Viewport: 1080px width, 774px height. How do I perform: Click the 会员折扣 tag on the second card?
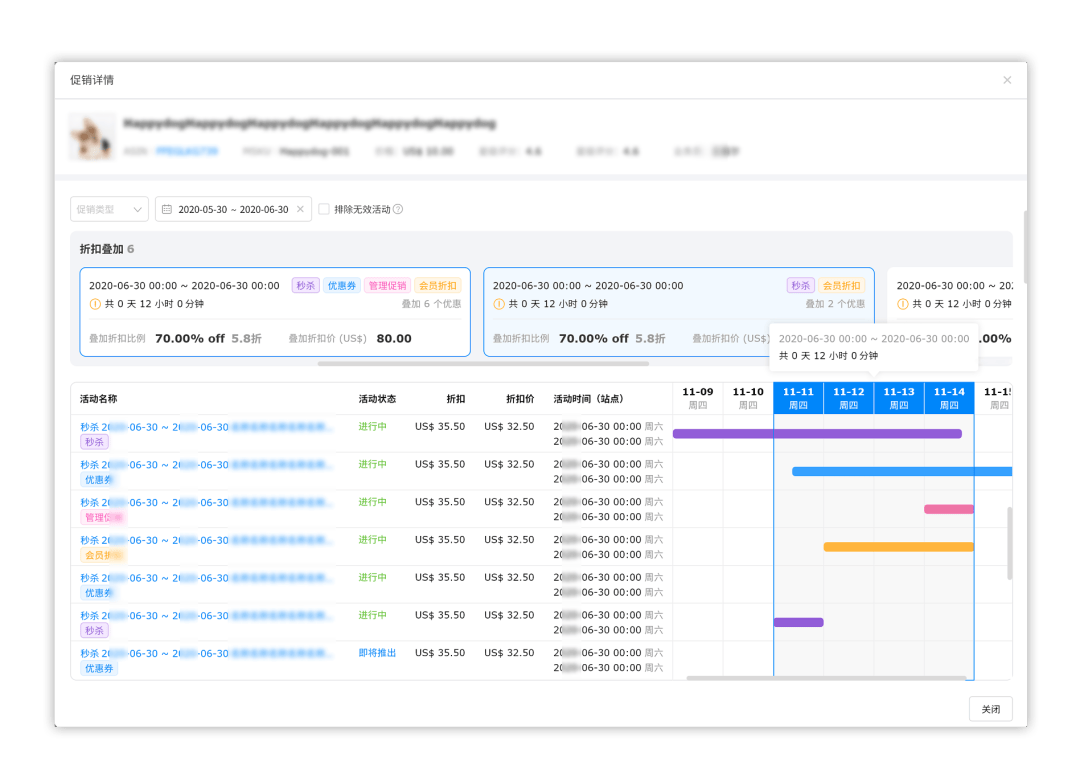pos(842,285)
